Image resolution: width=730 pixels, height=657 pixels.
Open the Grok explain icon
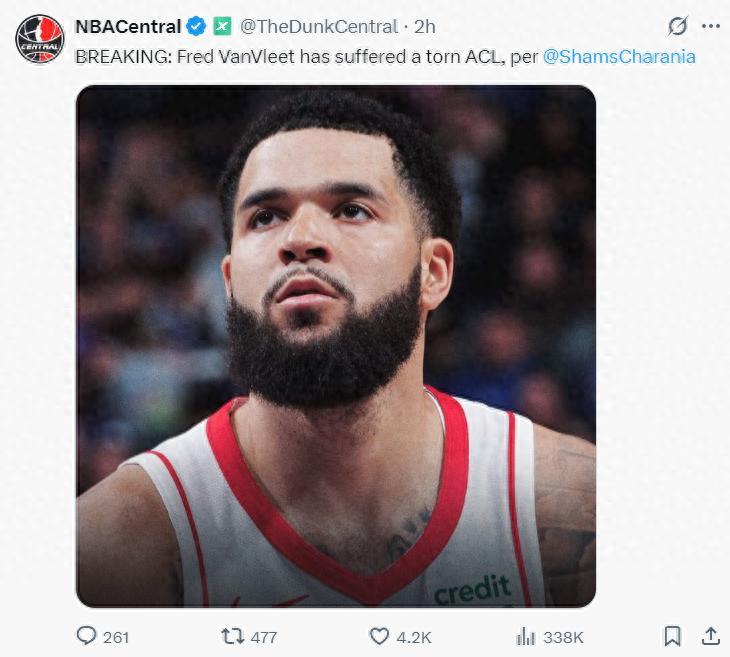pyautogui.click(x=678, y=26)
